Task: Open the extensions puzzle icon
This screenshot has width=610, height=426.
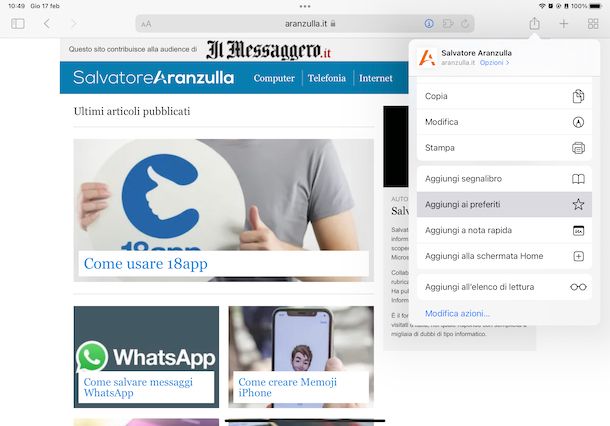Action: [x=448, y=24]
